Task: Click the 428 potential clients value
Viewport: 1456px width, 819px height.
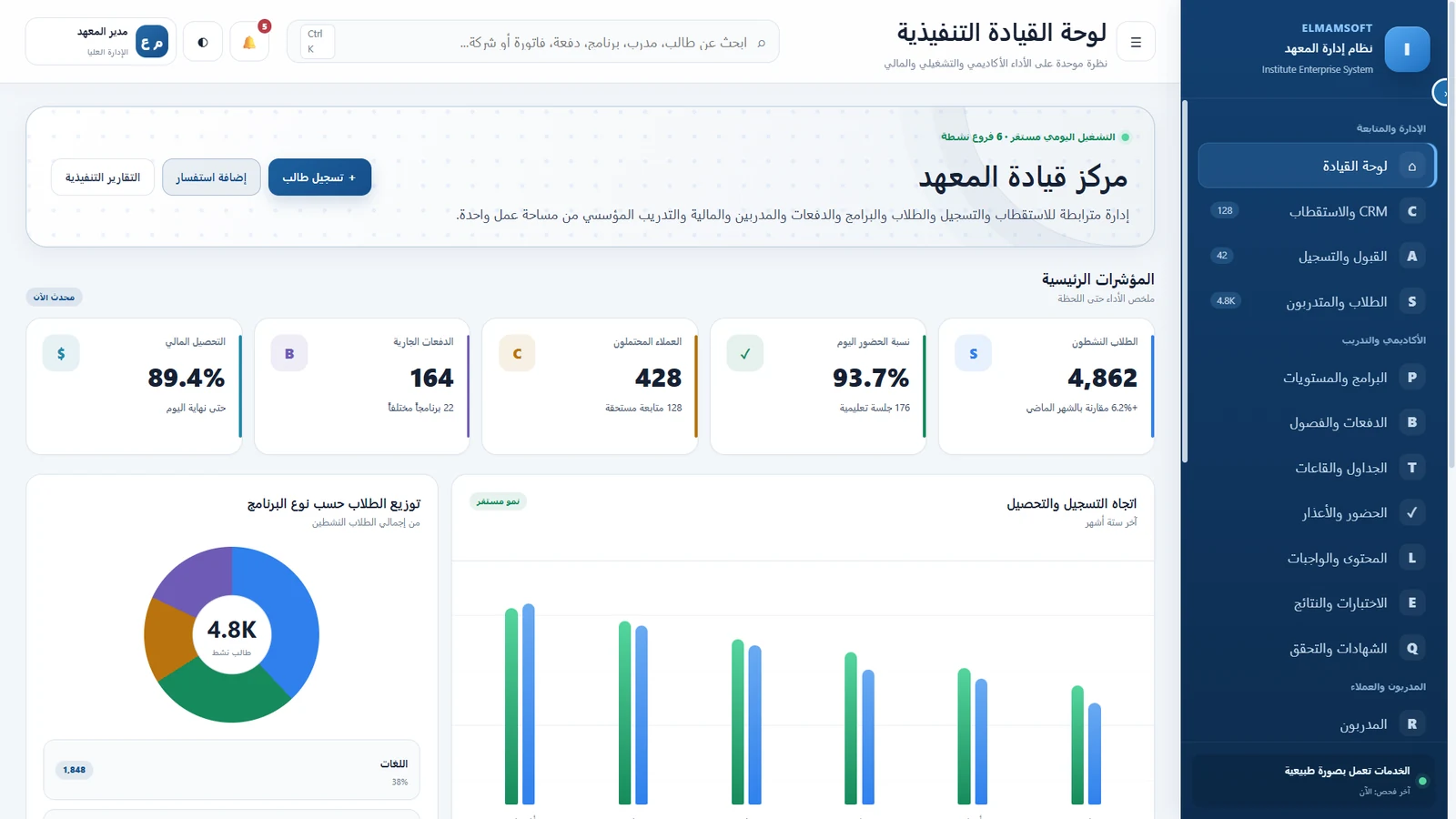Action: point(658,378)
